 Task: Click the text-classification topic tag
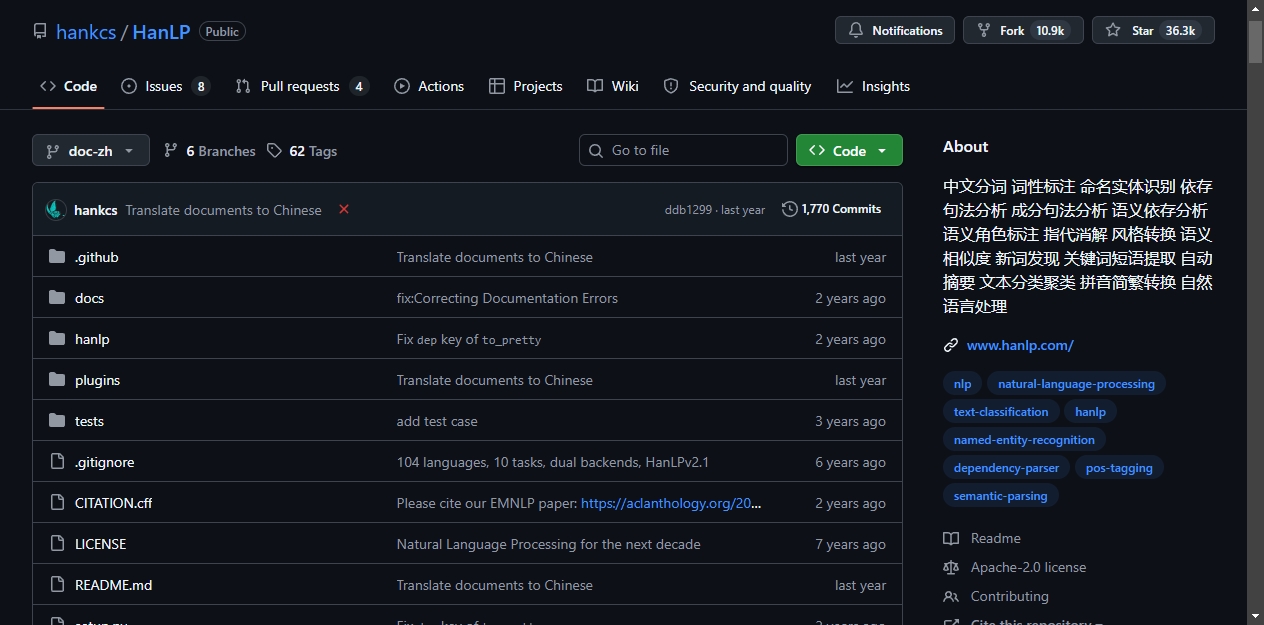pos(1001,412)
